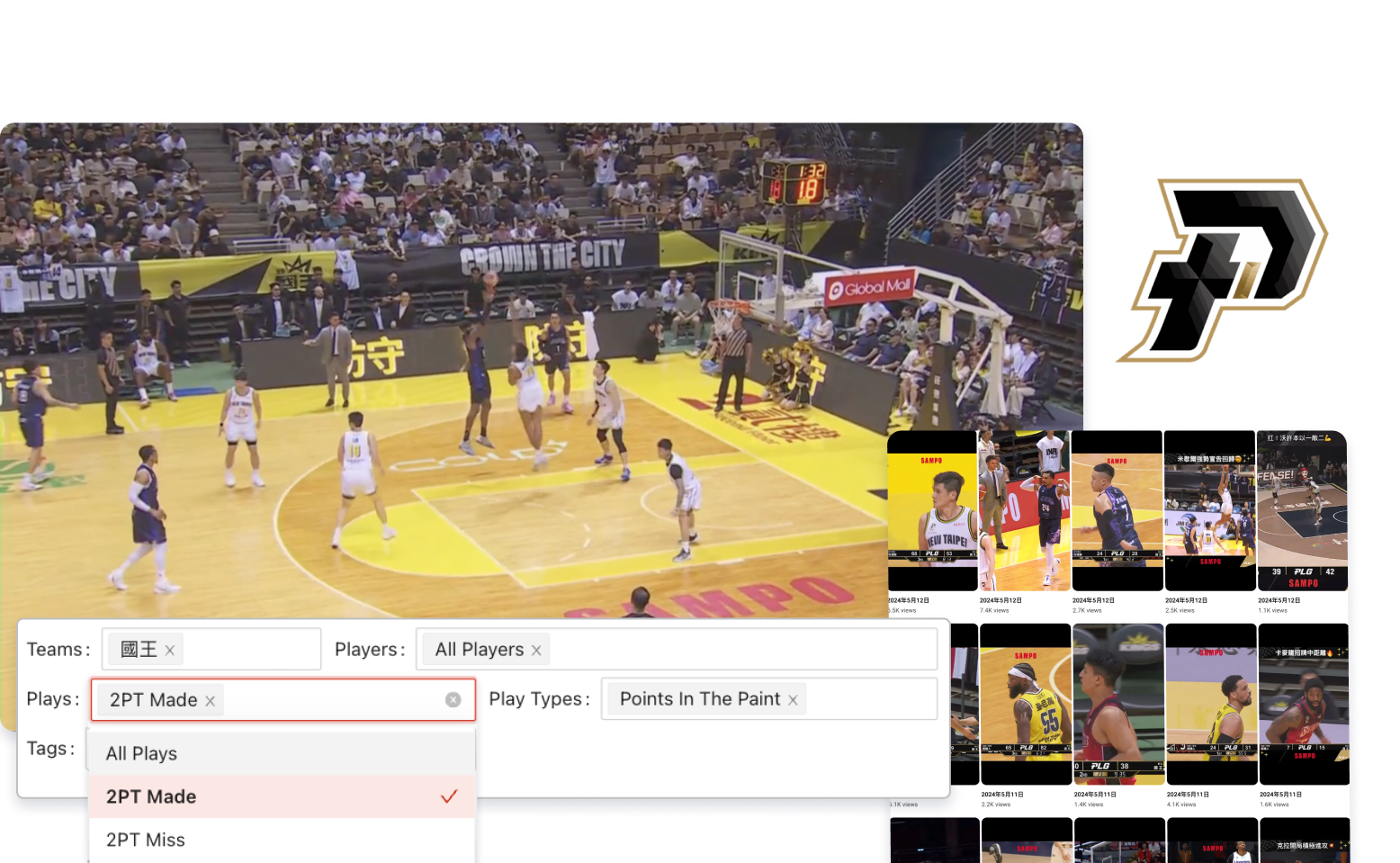Click the Teams label

point(58,650)
